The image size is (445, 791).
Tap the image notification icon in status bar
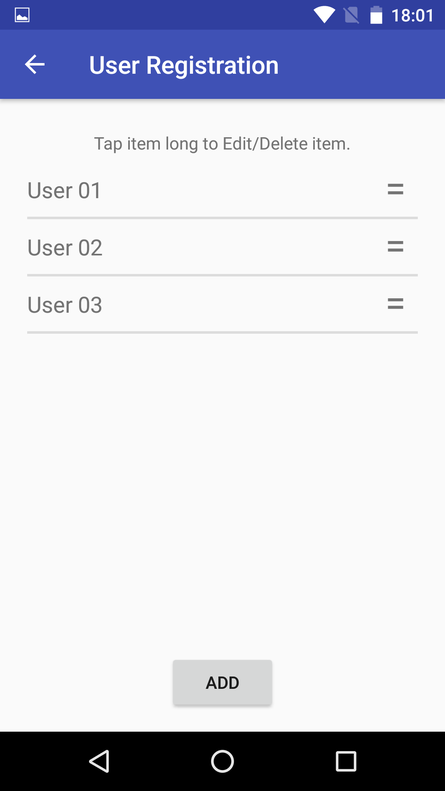[22, 15]
